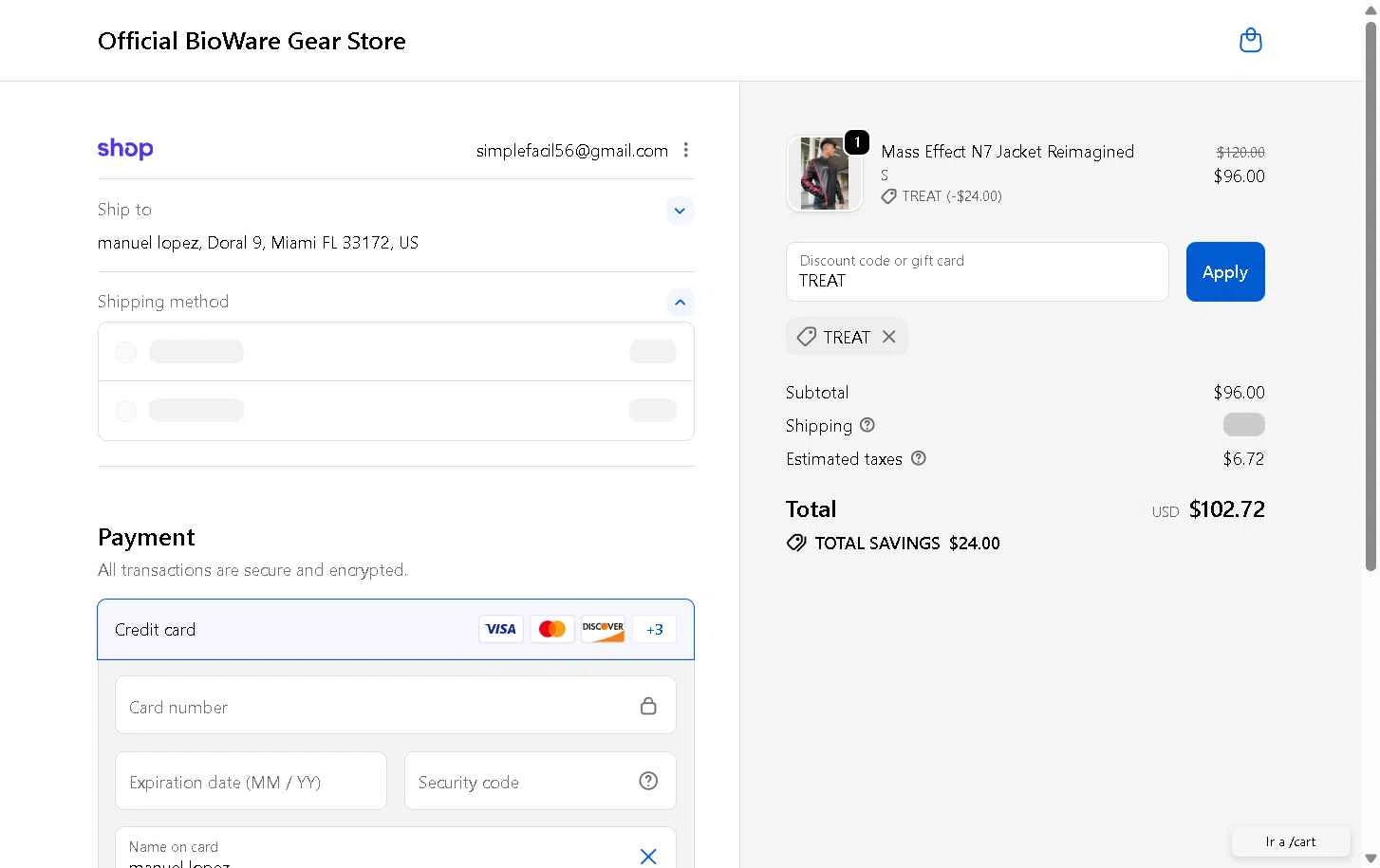Click the Official BioWare Gear Store title
This screenshot has width=1380, height=868.
point(252,41)
